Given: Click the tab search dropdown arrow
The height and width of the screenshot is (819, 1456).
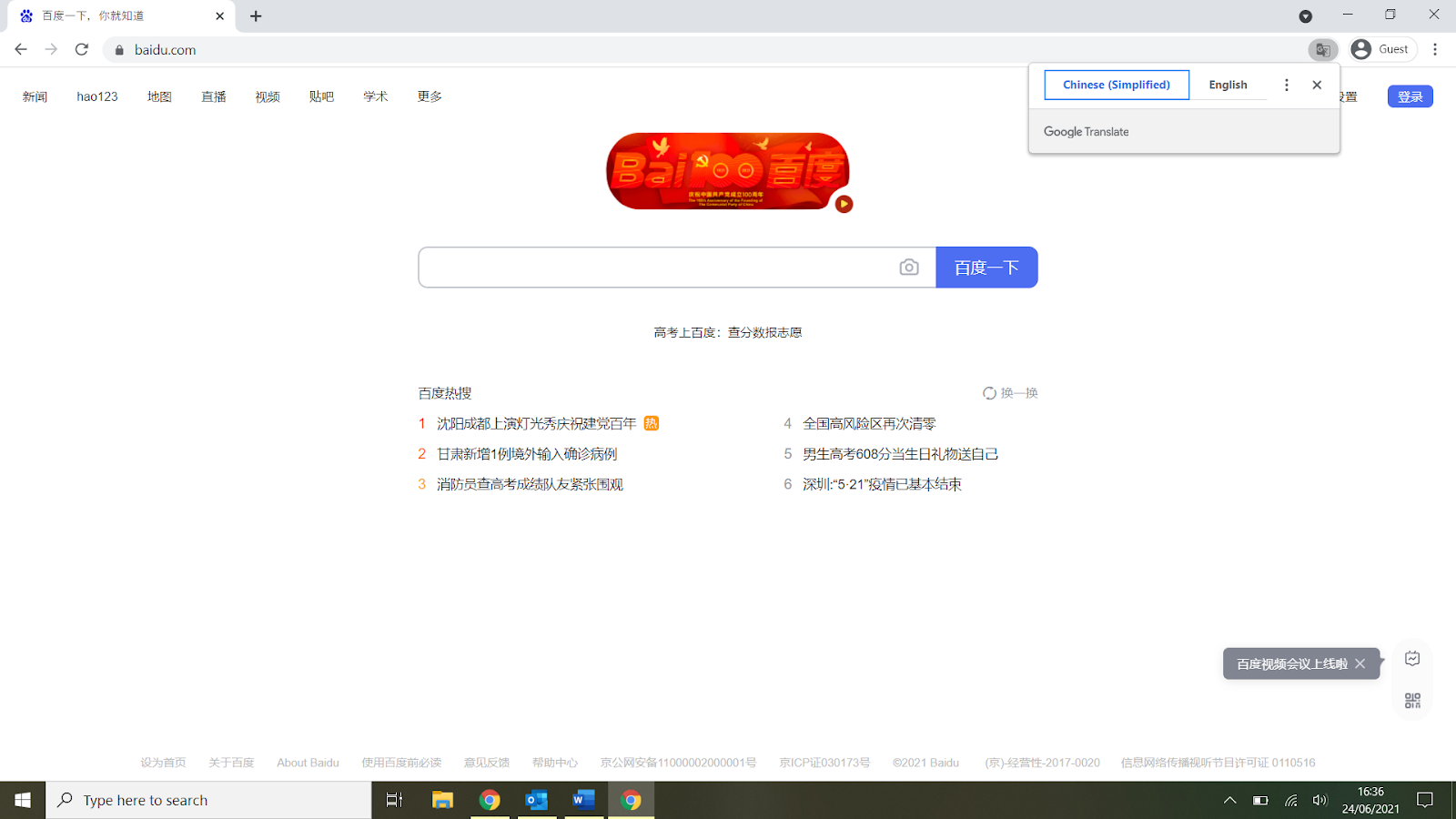Looking at the screenshot, I should [1305, 16].
